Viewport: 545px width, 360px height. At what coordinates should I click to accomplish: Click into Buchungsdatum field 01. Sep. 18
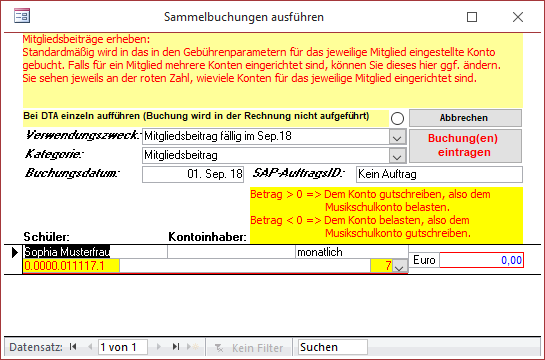(x=193, y=174)
